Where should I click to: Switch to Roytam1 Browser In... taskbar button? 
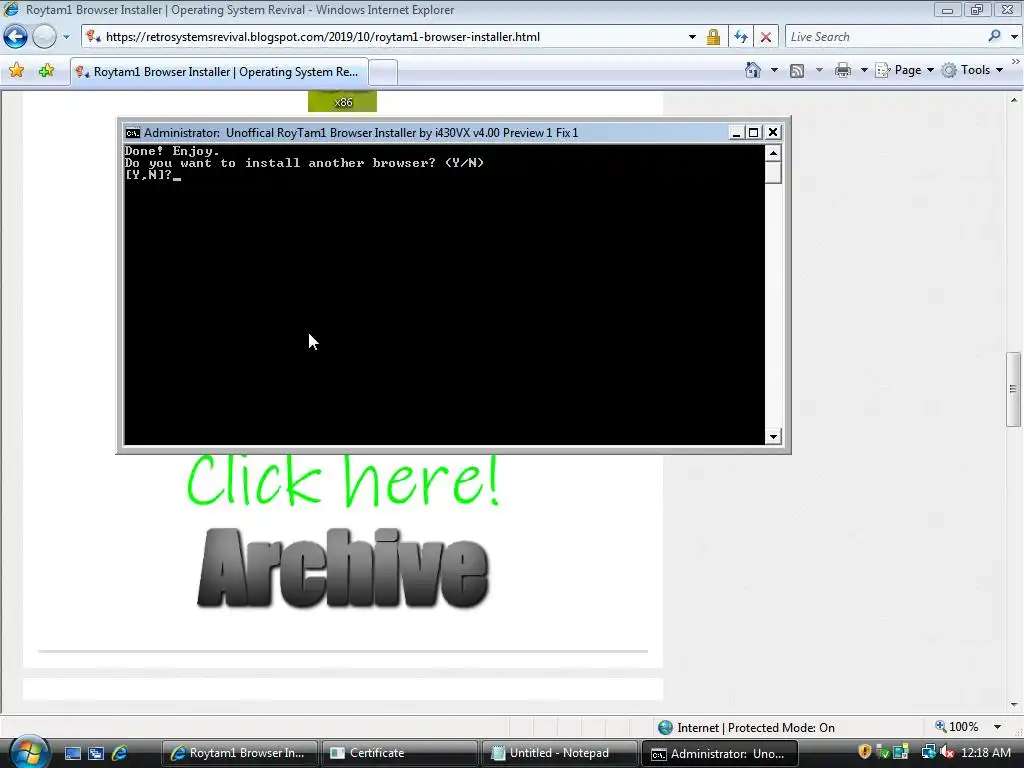point(239,753)
